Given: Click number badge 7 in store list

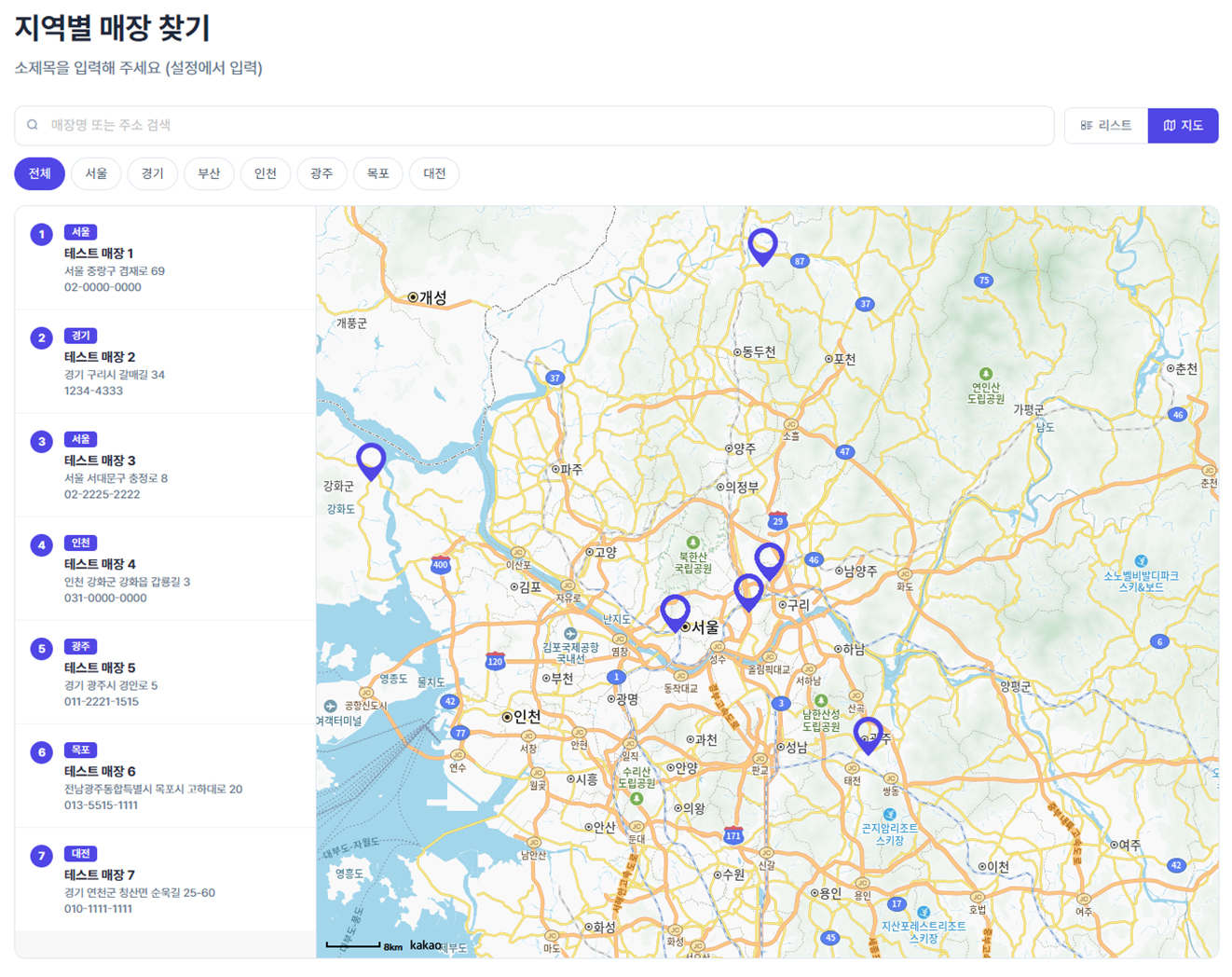Looking at the screenshot, I should pyautogui.click(x=41, y=855).
